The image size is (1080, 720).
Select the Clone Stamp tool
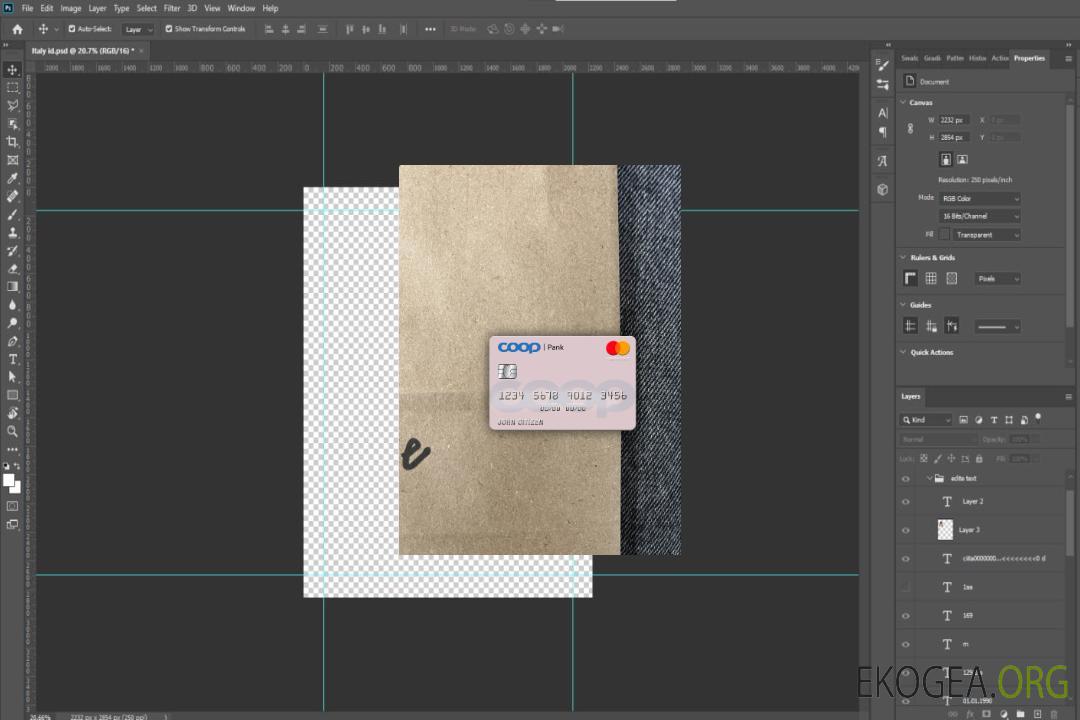click(12, 233)
